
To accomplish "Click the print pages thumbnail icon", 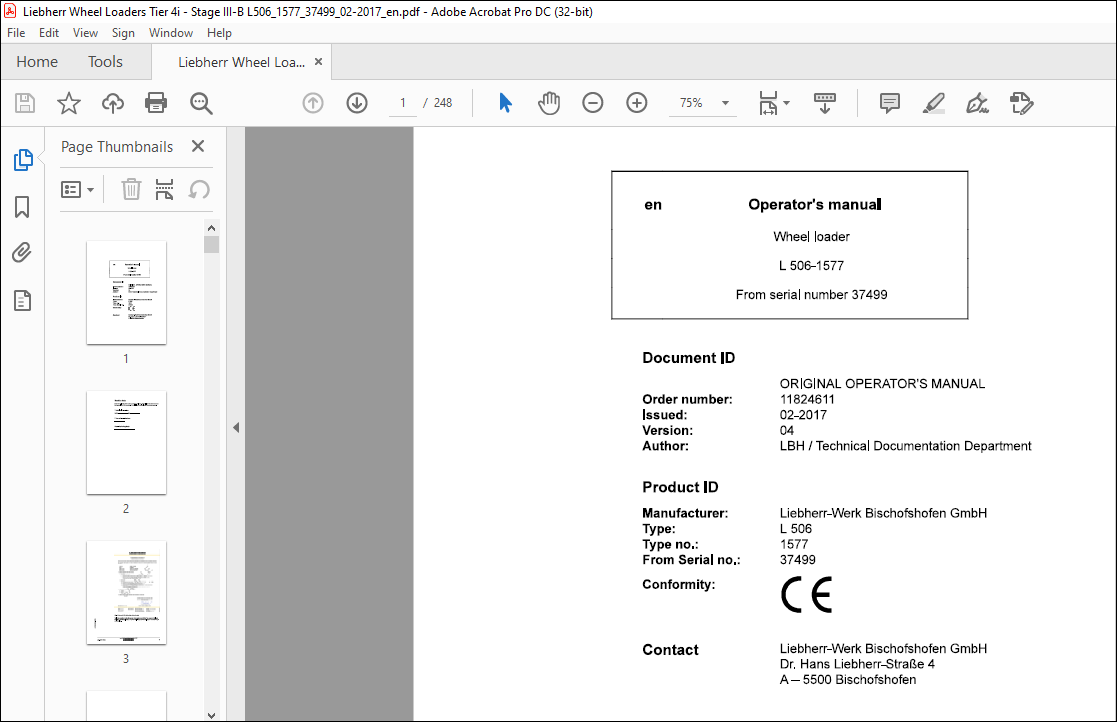I will point(165,189).
